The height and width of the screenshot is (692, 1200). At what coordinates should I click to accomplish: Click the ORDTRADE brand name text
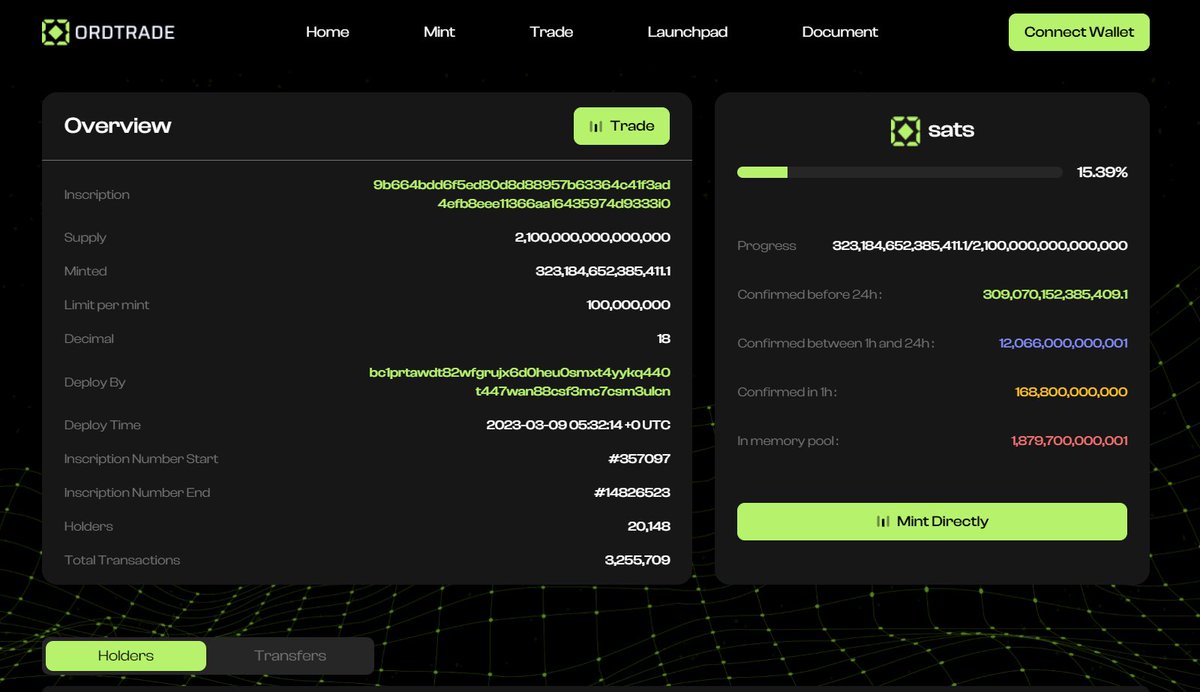tap(125, 32)
